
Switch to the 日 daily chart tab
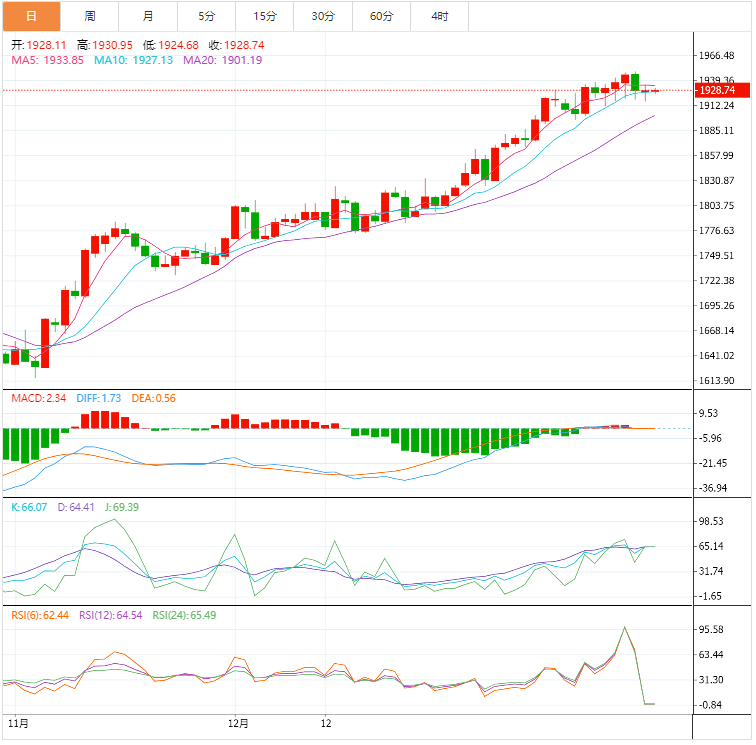coord(31,16)
